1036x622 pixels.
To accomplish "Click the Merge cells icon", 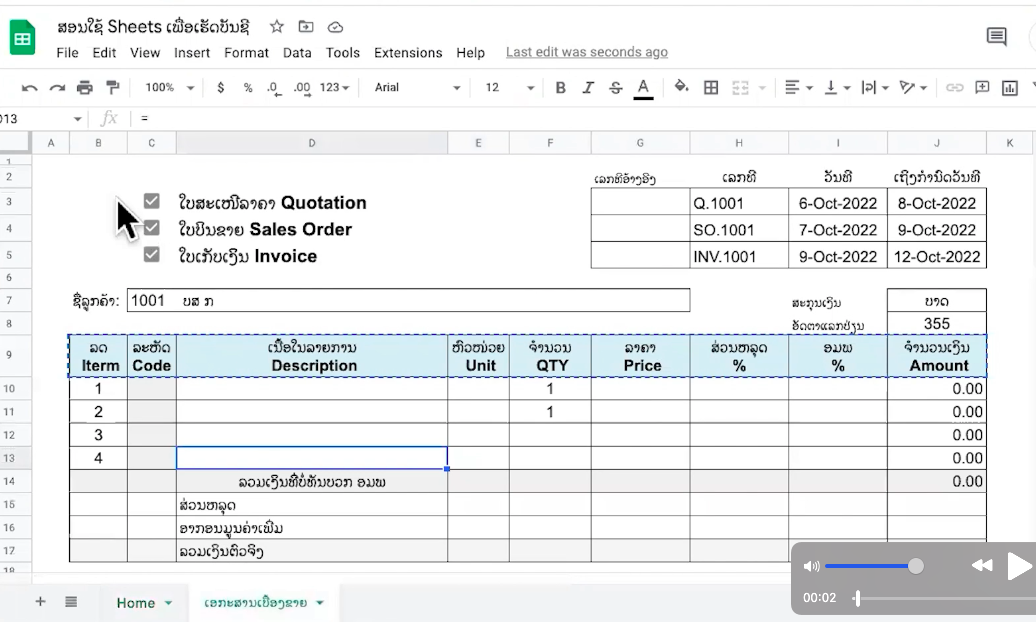I will tap(740, 87).
